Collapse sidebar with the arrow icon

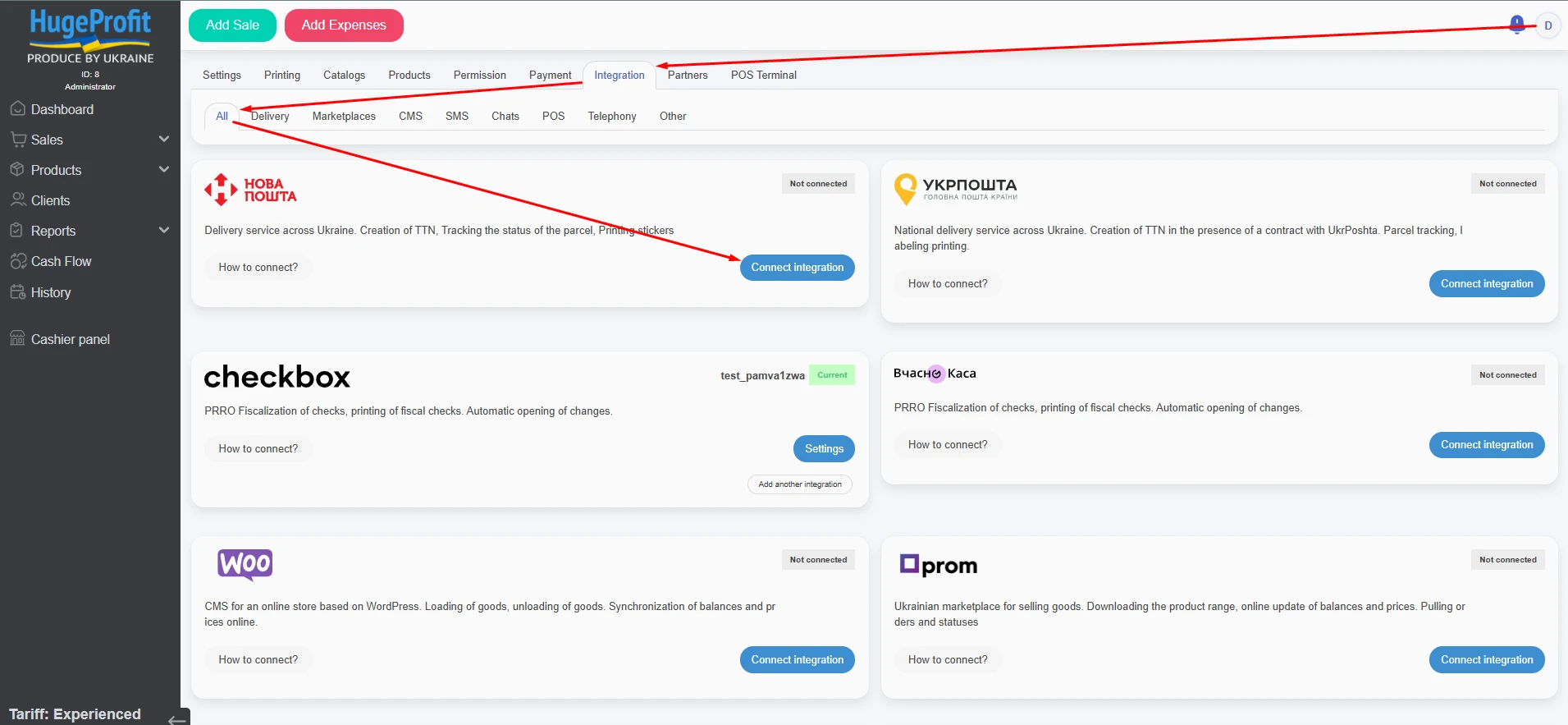click(x=176, y=719)
